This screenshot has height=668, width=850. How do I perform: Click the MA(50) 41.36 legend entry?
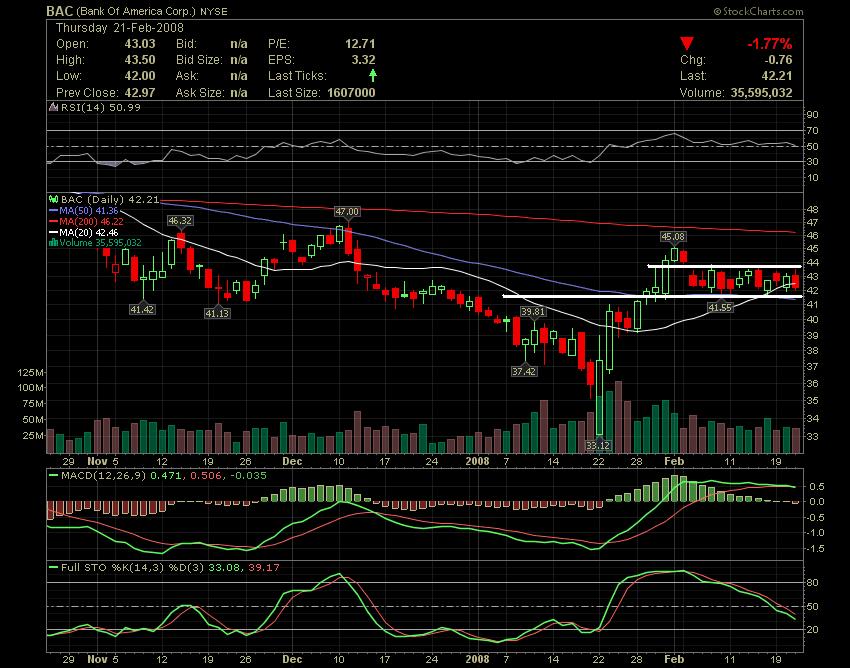83,210
